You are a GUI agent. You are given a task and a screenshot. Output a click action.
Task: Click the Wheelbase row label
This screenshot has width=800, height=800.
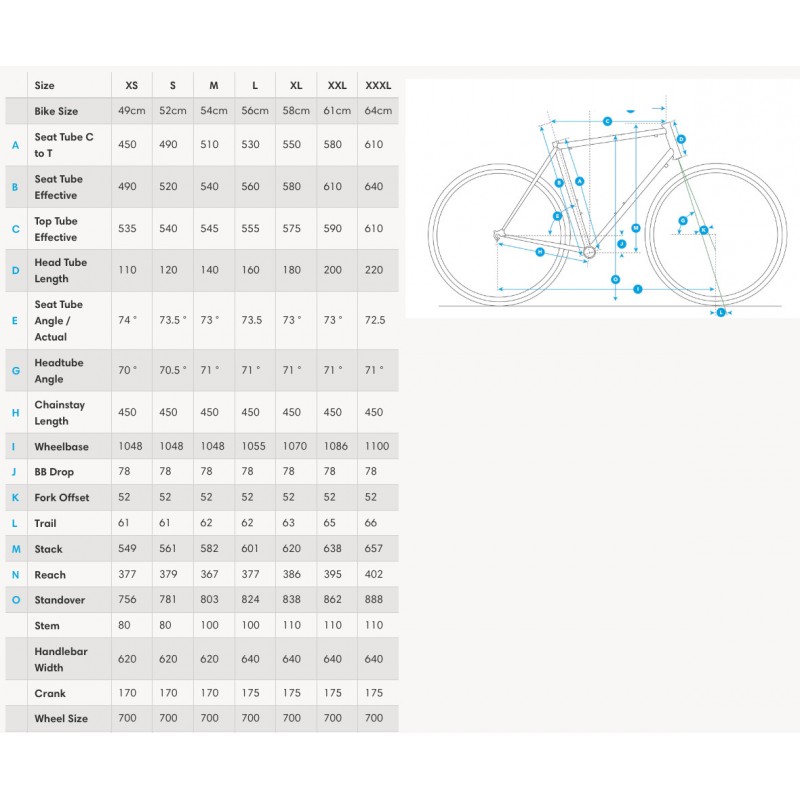tap(62, 446)
